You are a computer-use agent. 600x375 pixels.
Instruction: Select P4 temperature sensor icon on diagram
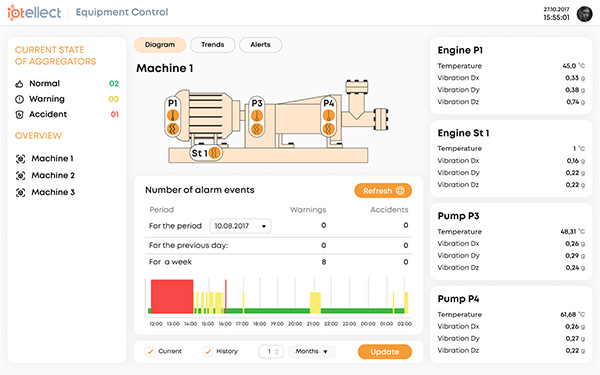(x=328, y=115)
